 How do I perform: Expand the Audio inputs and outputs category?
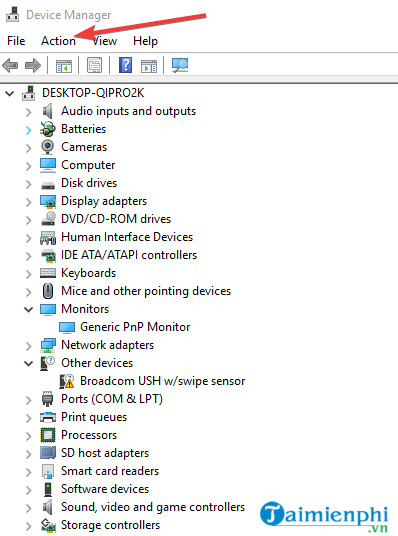click(29, 112)
